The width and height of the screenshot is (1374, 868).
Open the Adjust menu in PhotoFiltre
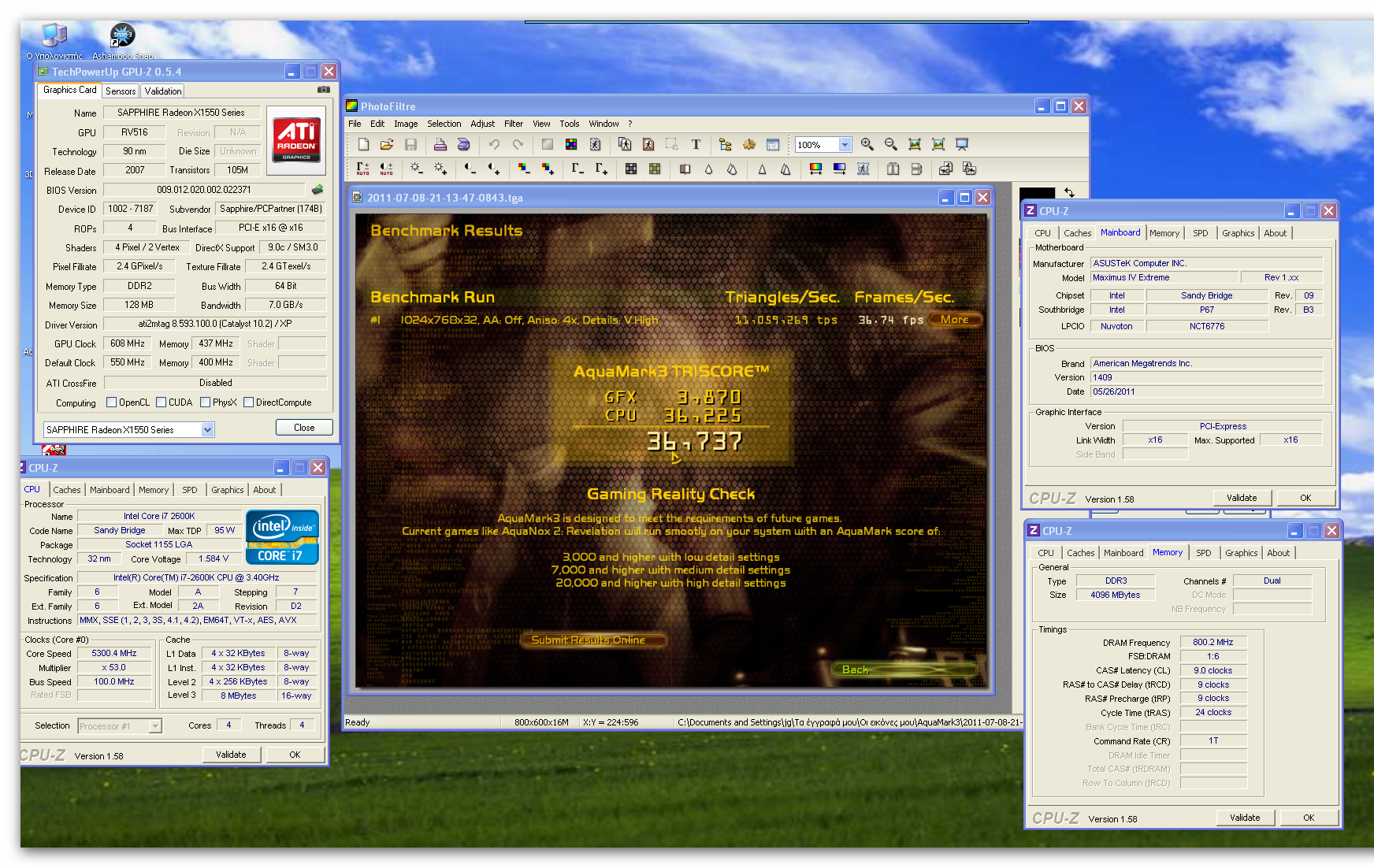(483, 124)
